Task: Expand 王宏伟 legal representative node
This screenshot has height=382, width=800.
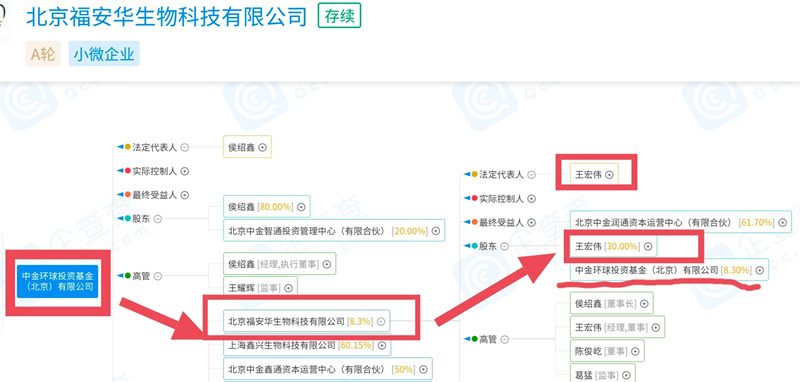Action: click(x=609, y=174)
